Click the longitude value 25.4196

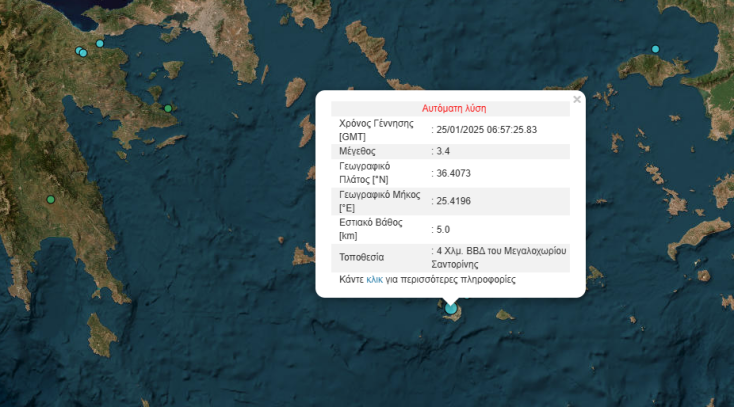453,201
